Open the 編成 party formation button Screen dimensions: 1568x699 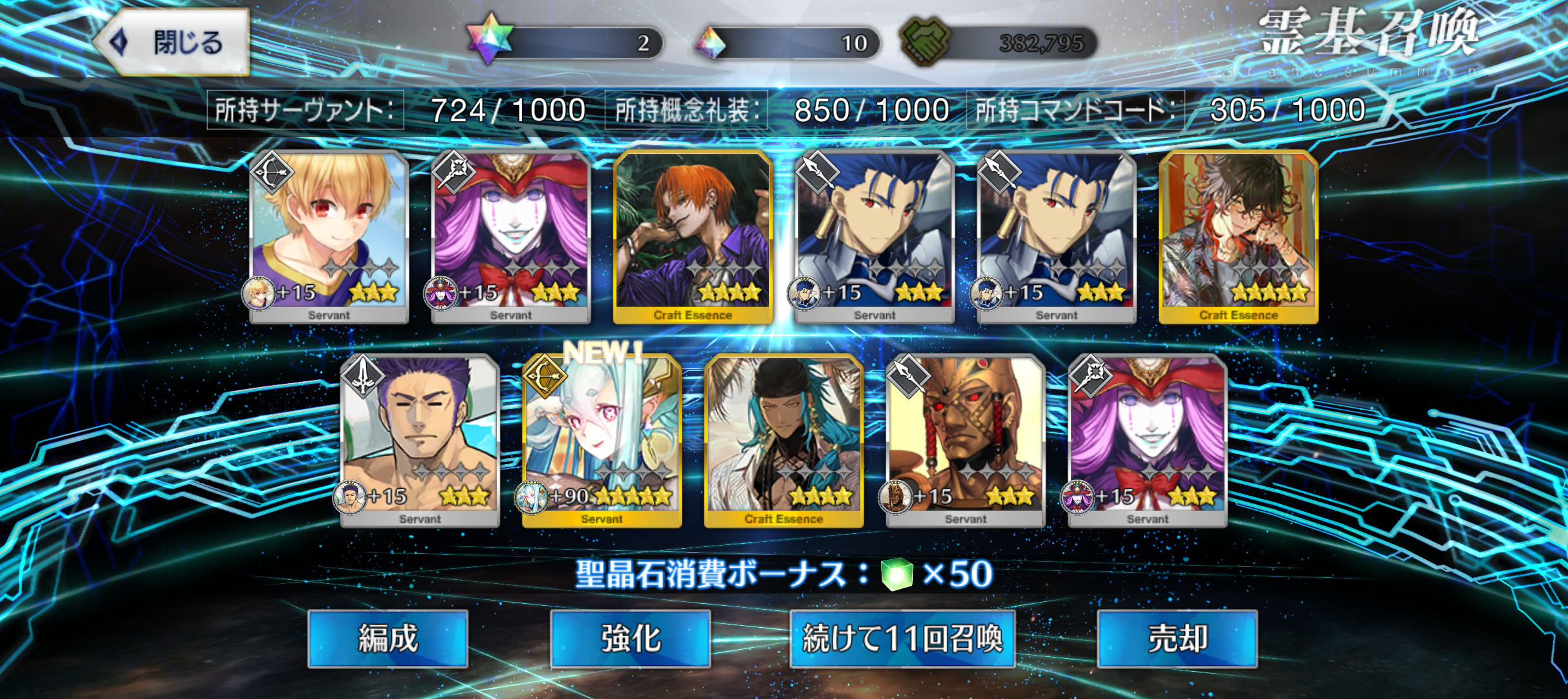(388, 639)
